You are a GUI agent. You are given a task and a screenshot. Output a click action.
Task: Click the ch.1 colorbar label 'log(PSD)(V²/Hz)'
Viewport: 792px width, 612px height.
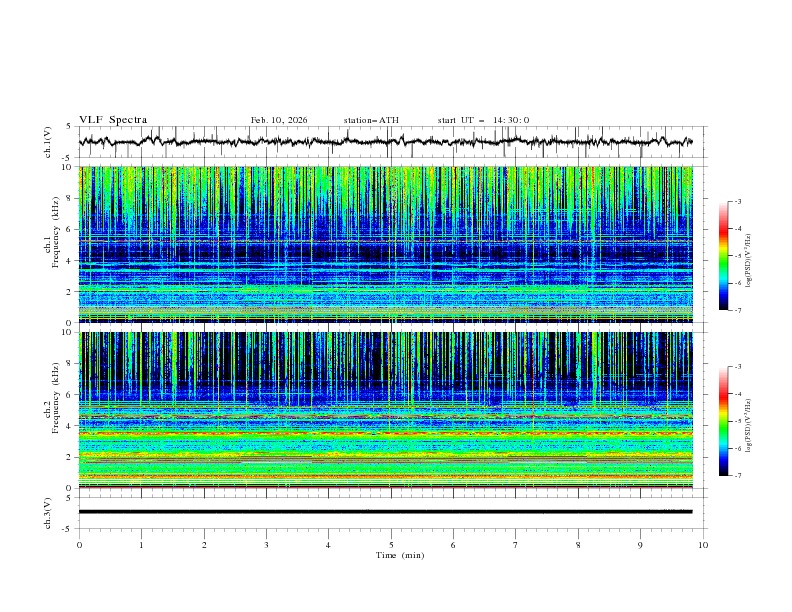click(749, 261)
